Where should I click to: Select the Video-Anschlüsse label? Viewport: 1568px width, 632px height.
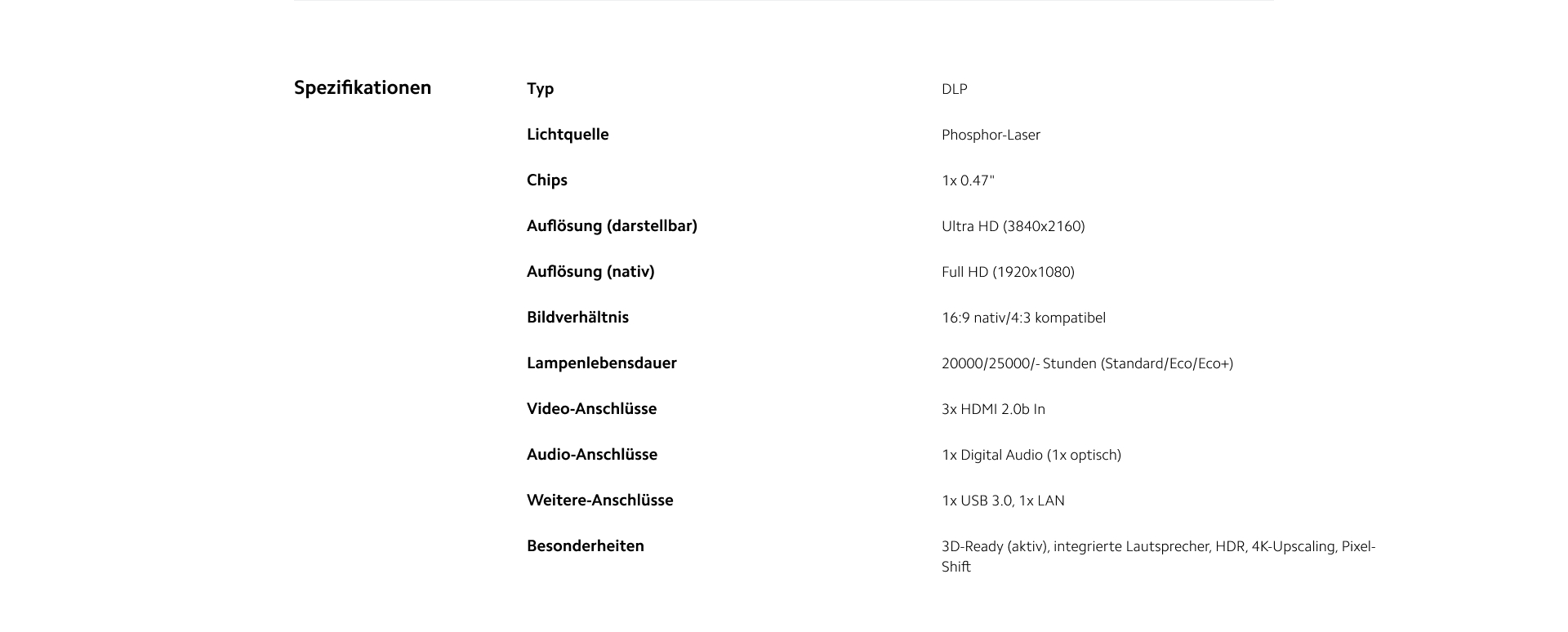[591, 409]
